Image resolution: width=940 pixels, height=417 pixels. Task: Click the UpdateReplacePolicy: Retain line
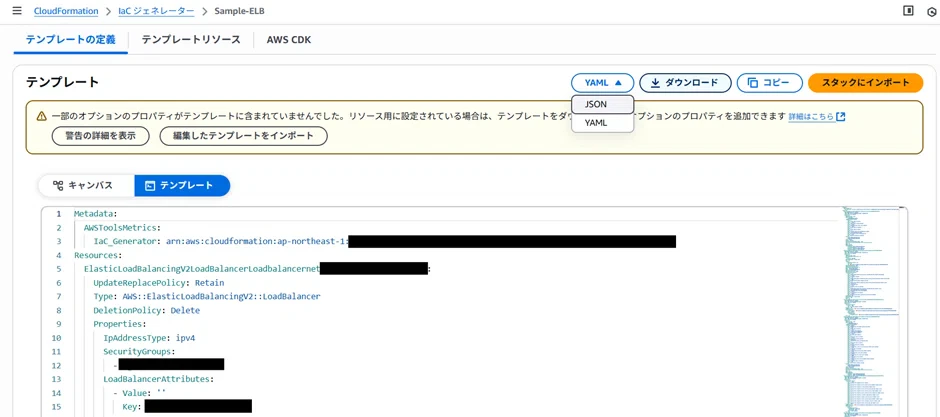point(159,282)
